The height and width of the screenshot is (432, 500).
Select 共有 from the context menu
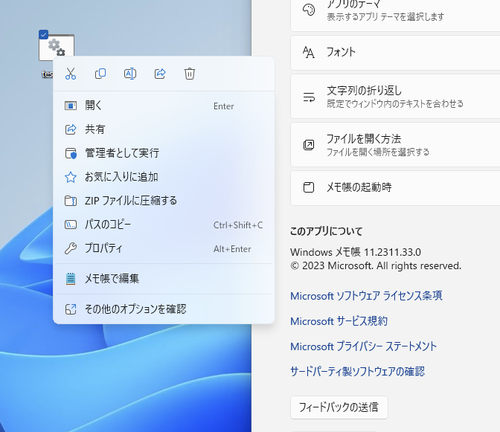tap(163, 129)
